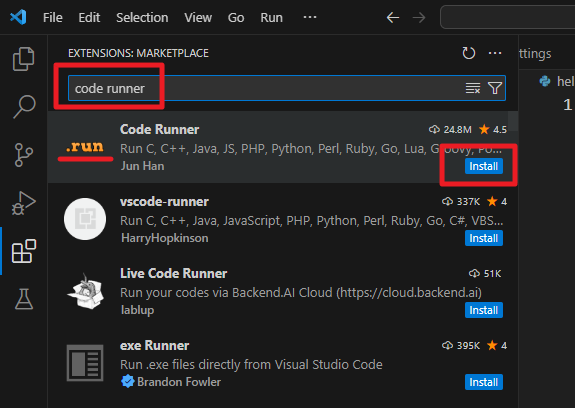Open the Explorer view in activity bar
This screenshot has height=408, width=575.
23,59
